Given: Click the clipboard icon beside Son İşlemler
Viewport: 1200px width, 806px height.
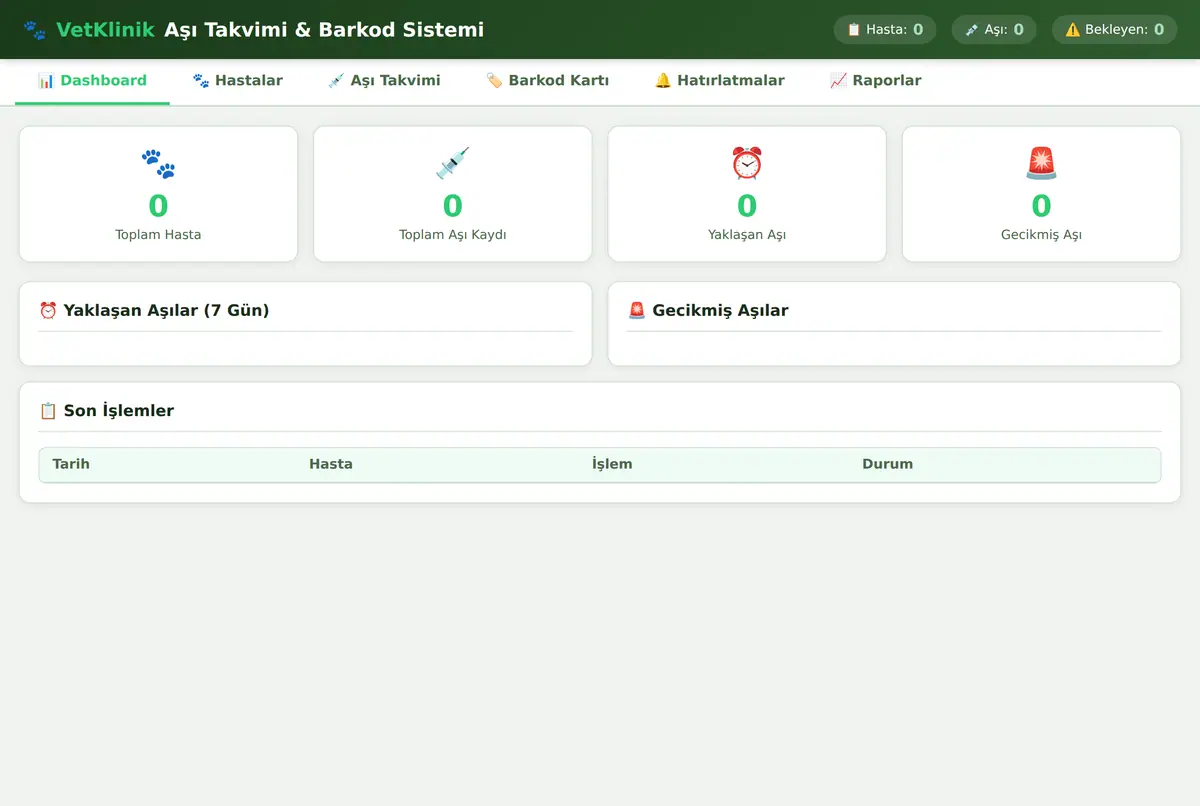Looking at the screenshot, I should 48,411.
